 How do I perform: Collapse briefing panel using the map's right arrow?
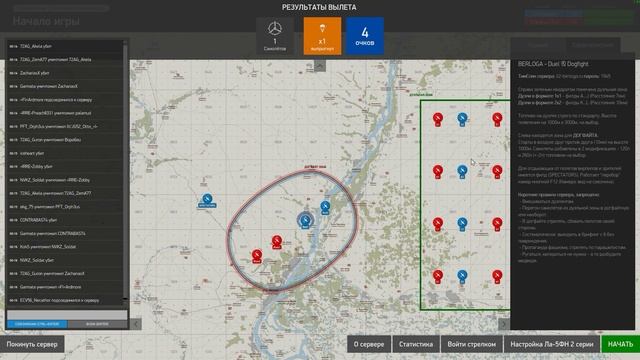pyautogui.click(x=504, y=324)
